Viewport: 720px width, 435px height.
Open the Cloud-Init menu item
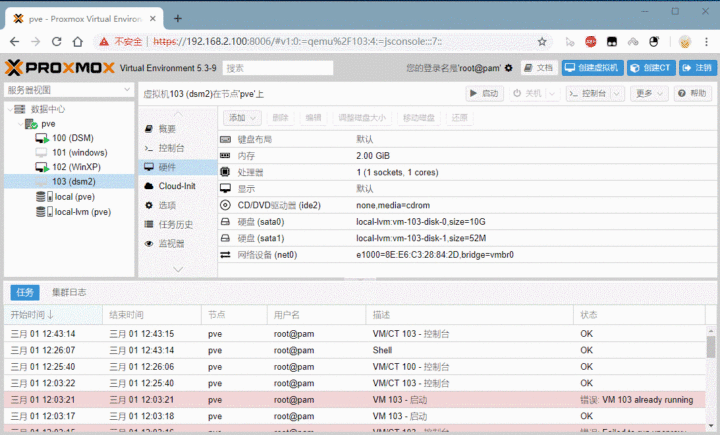click(178, 186)
